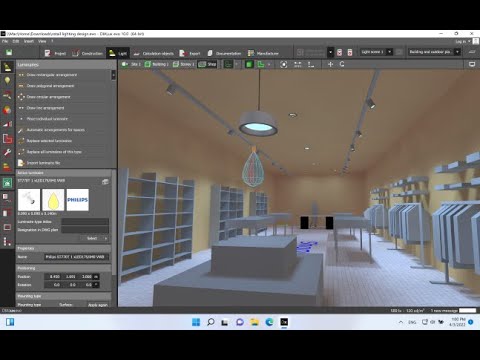This screenshot has height=360, width=480.
Task: Click the luminaire product photo thumbnail
Action: tap(29, 200)
